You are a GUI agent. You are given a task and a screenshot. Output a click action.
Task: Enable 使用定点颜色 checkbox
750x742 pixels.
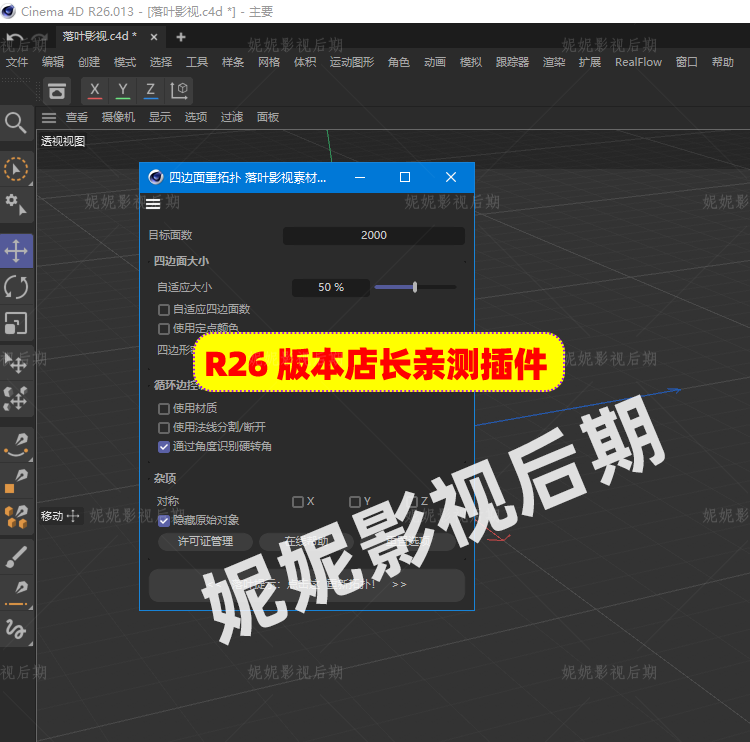[164, 329]
